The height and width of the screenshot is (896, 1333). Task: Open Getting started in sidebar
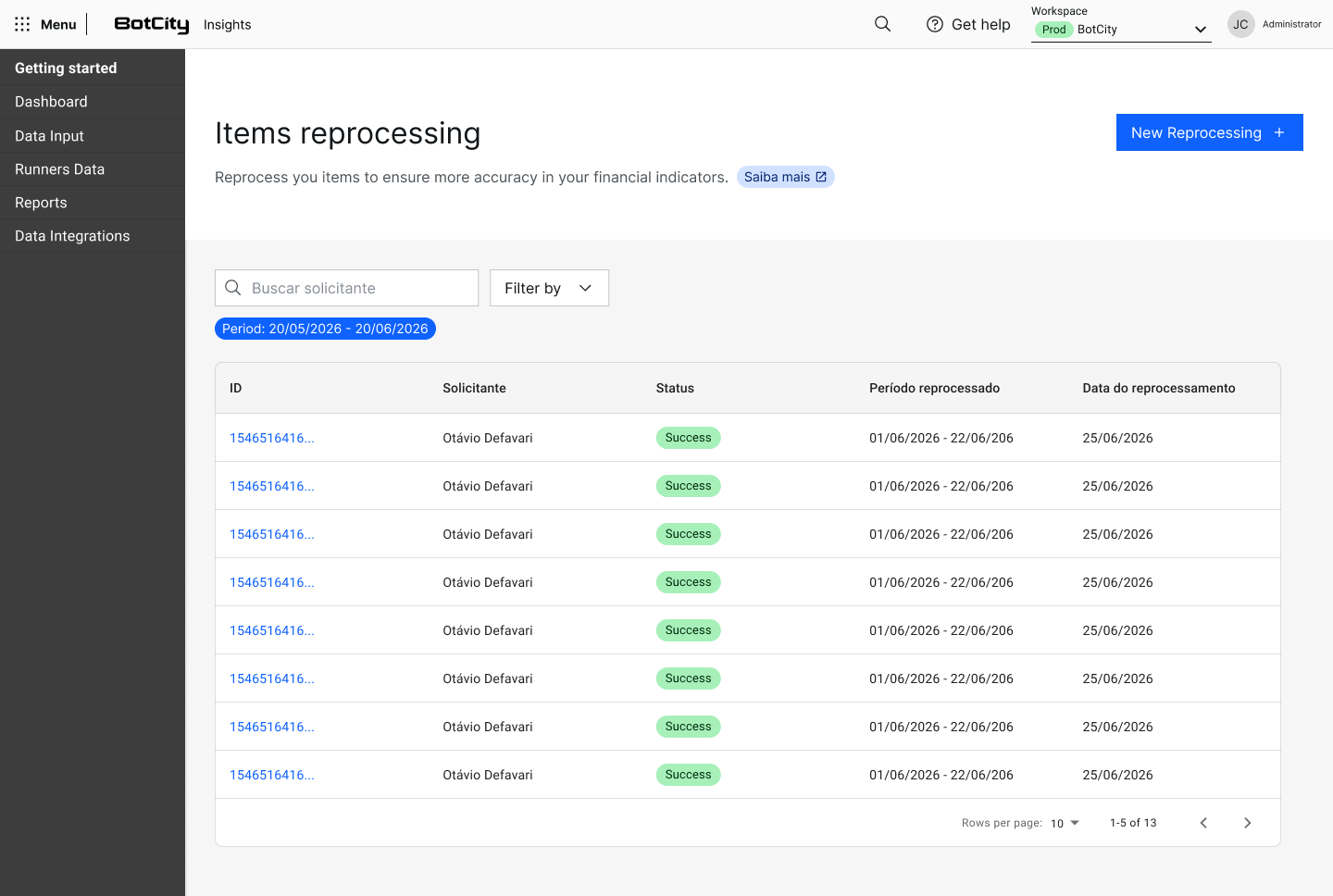[93, 68]
